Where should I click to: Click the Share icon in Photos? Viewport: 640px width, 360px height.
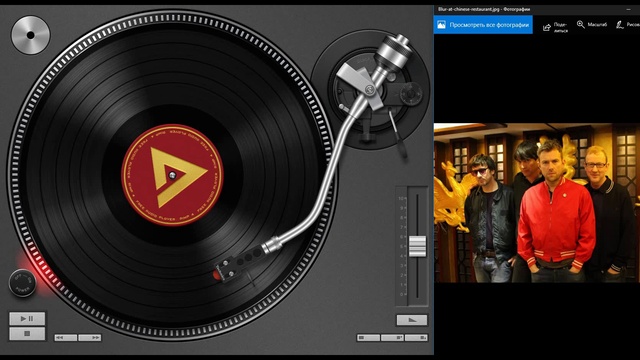547,28
